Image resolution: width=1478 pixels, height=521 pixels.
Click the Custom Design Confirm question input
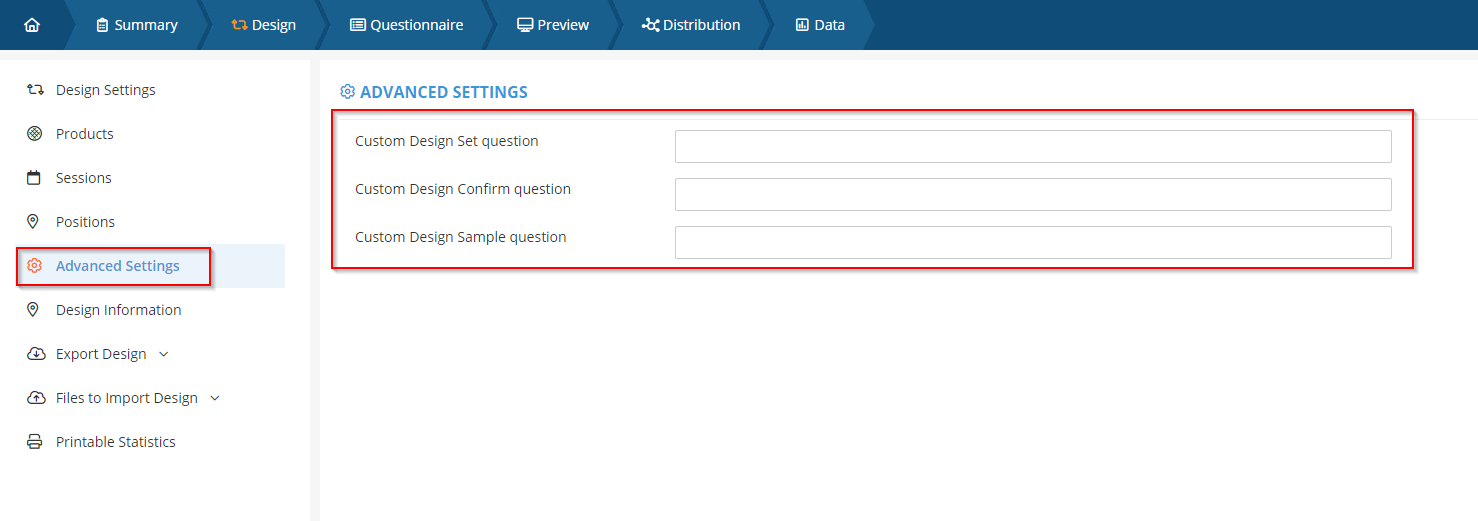coord(1032,194)
